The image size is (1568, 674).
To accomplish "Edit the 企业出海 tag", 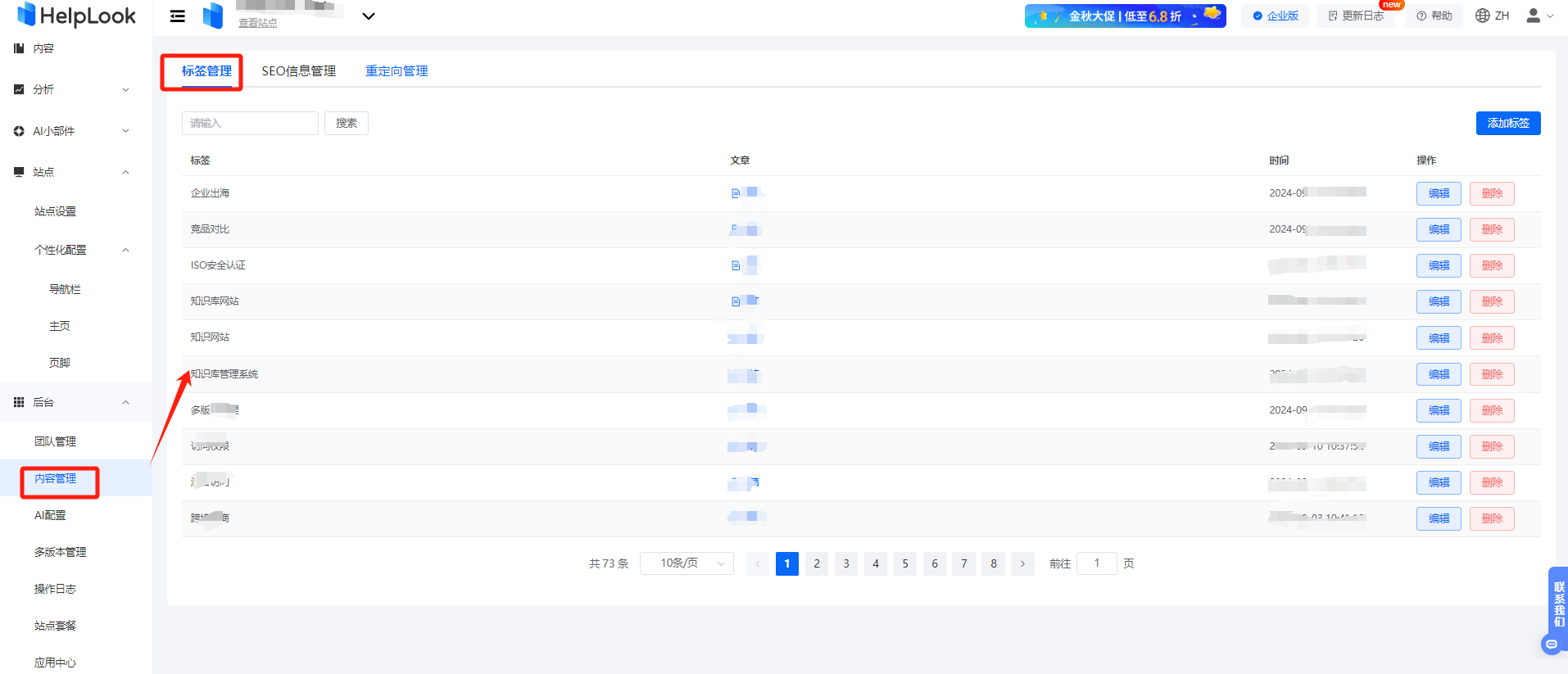I will 1439,193.
